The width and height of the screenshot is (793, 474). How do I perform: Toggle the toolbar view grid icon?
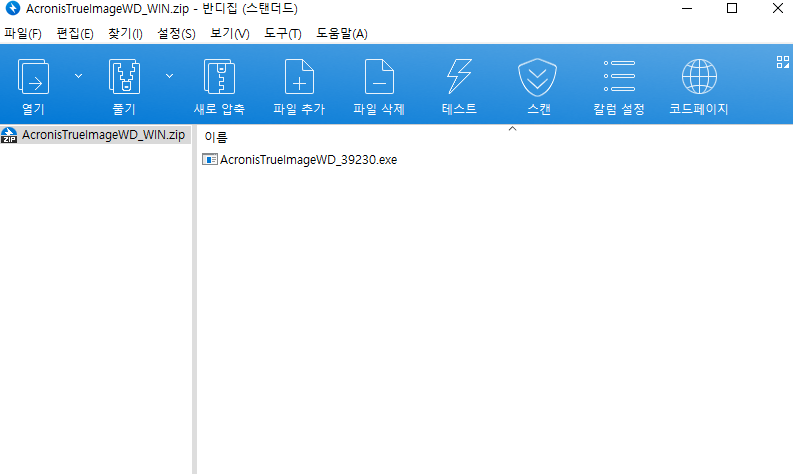(782, 62)
